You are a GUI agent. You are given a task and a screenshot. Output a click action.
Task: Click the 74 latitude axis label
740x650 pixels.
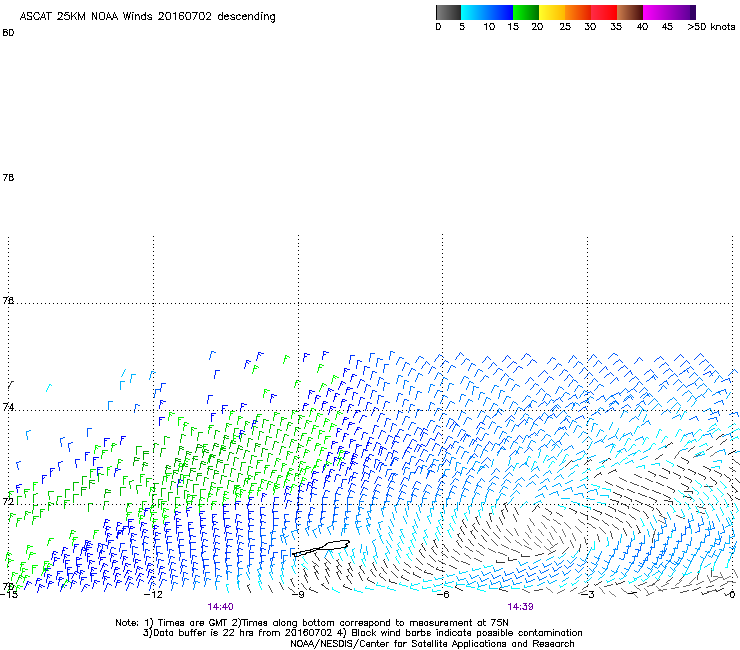[x=8, y=407]
